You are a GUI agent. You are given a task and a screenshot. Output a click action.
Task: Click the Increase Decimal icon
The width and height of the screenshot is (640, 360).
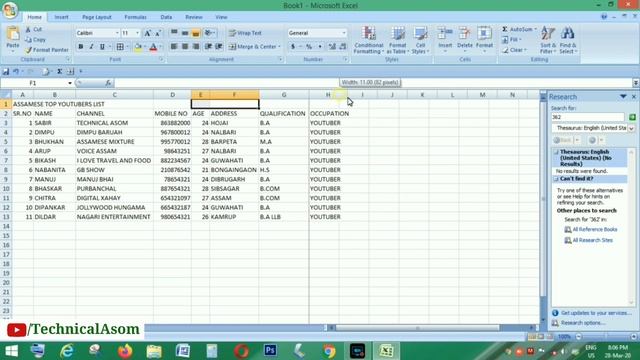point(332,47)
